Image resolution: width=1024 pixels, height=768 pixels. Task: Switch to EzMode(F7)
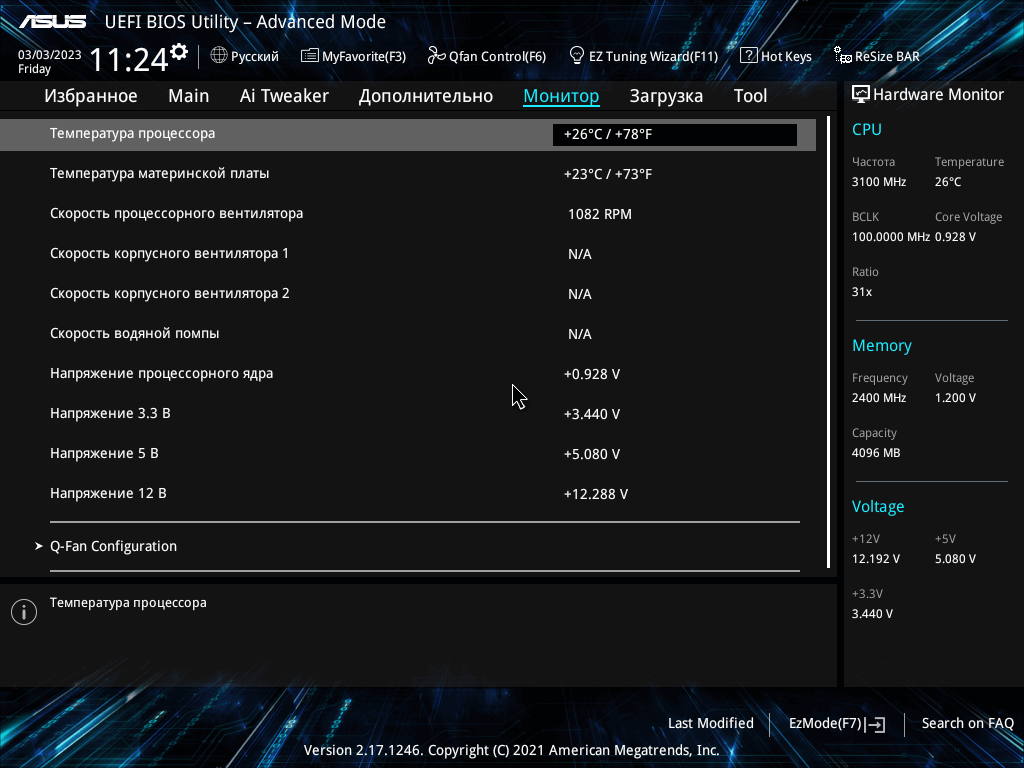[x=837, y=724]
